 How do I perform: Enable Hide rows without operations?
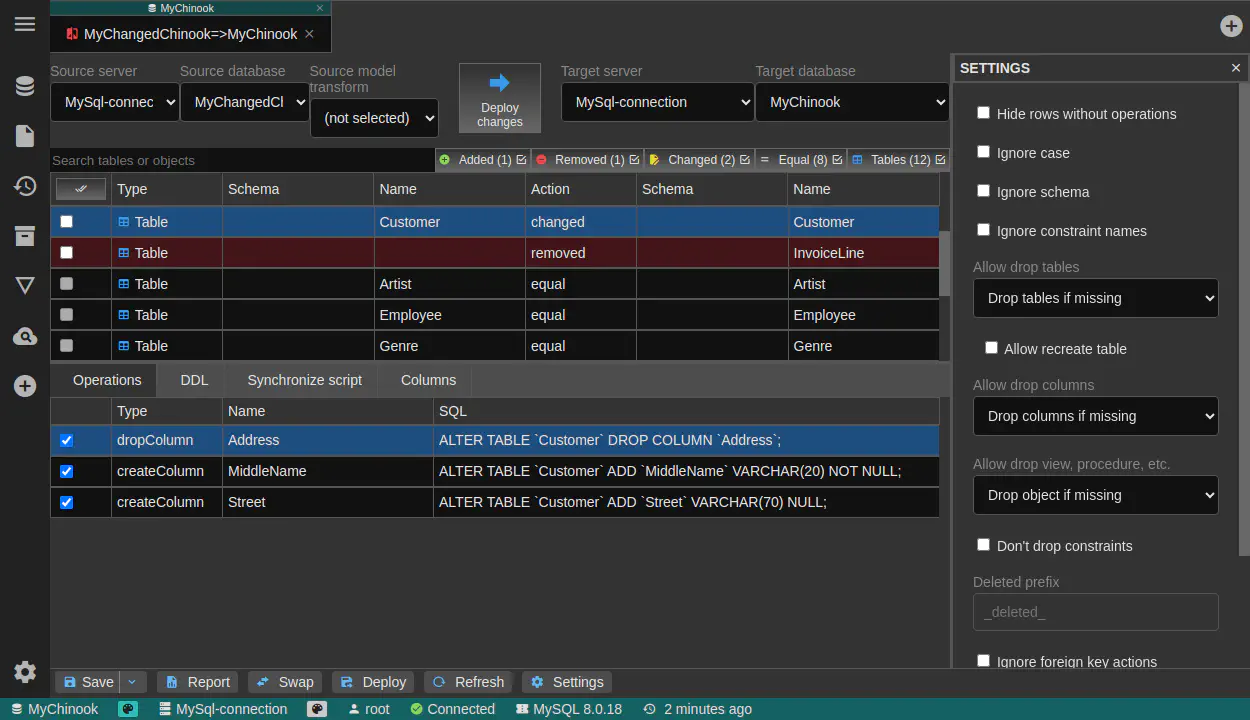coord(983,114)
